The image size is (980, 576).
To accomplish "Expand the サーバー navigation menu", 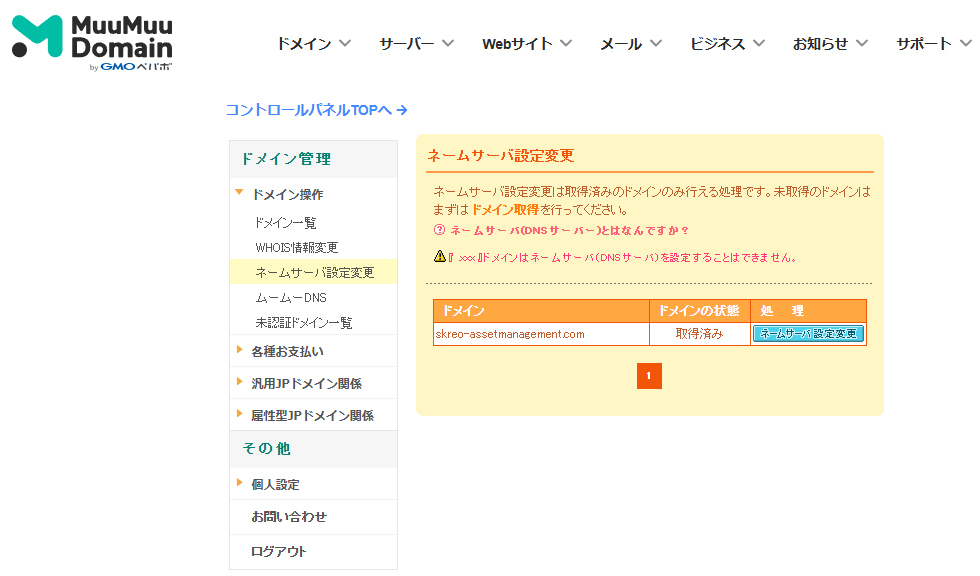I will click(416, 44).
